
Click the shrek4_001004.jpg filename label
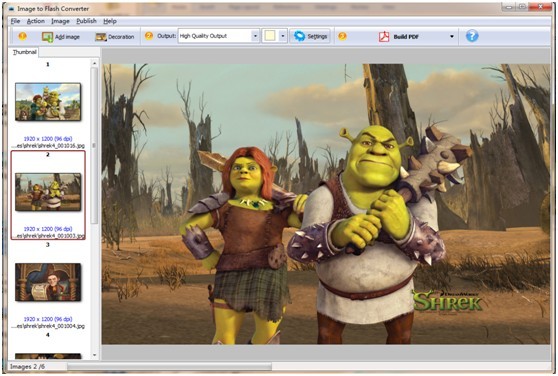(48, 326)
